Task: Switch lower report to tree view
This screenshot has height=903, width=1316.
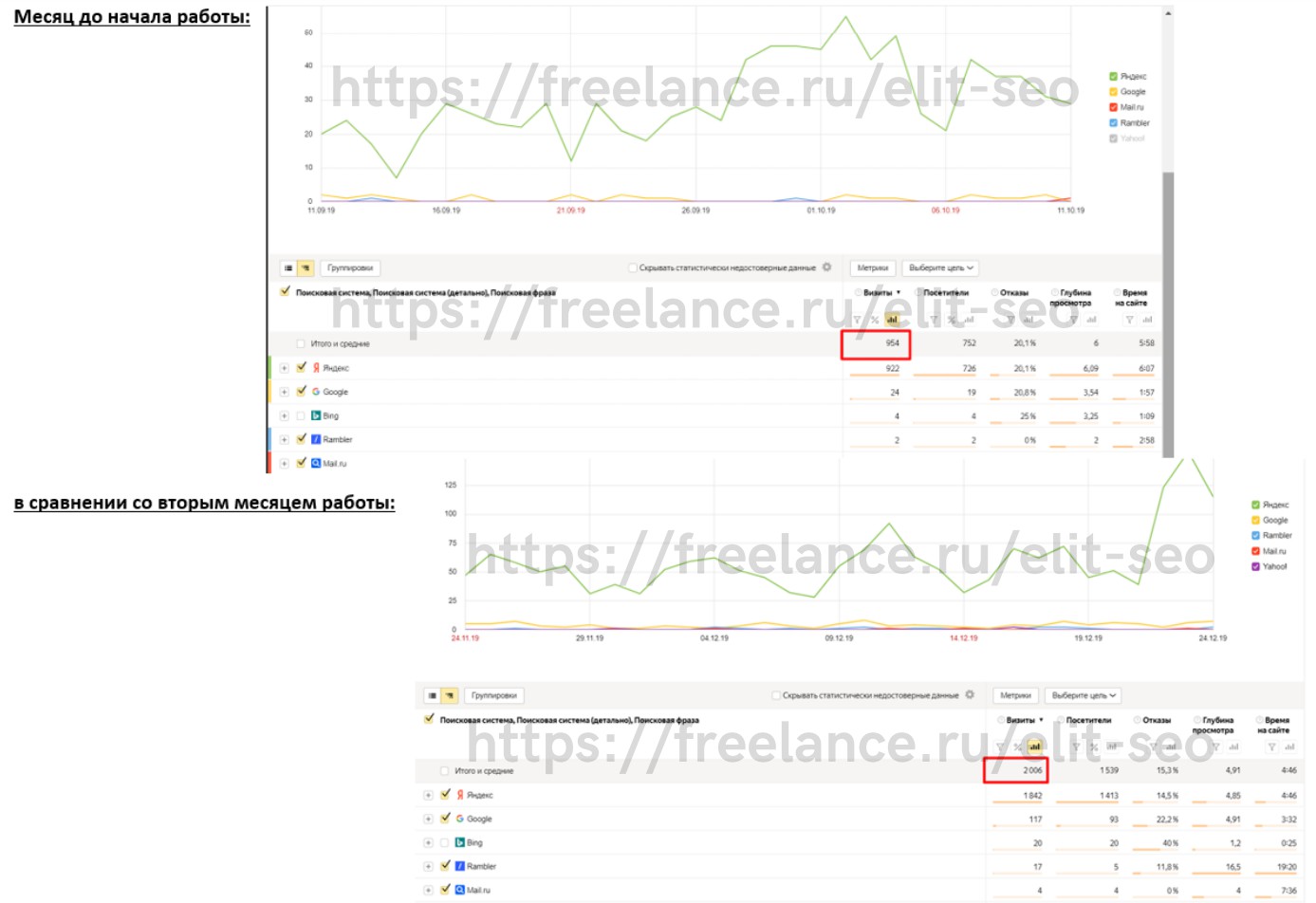Action: tap(450, 695)
